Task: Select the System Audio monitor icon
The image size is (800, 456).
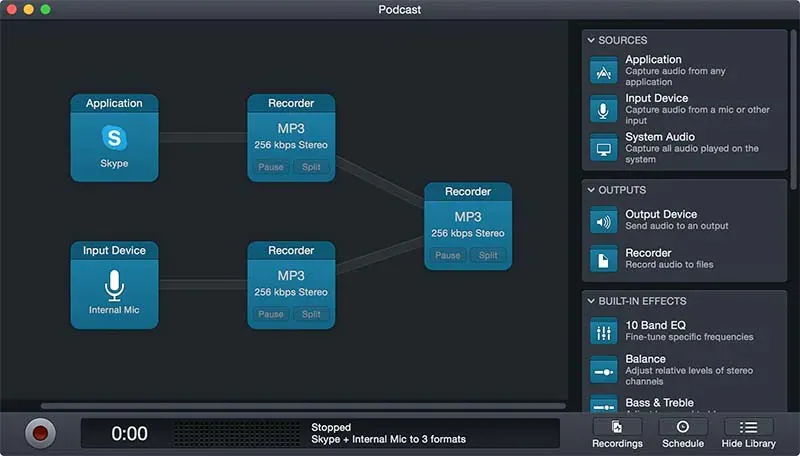Action: (x=603, y=148)
